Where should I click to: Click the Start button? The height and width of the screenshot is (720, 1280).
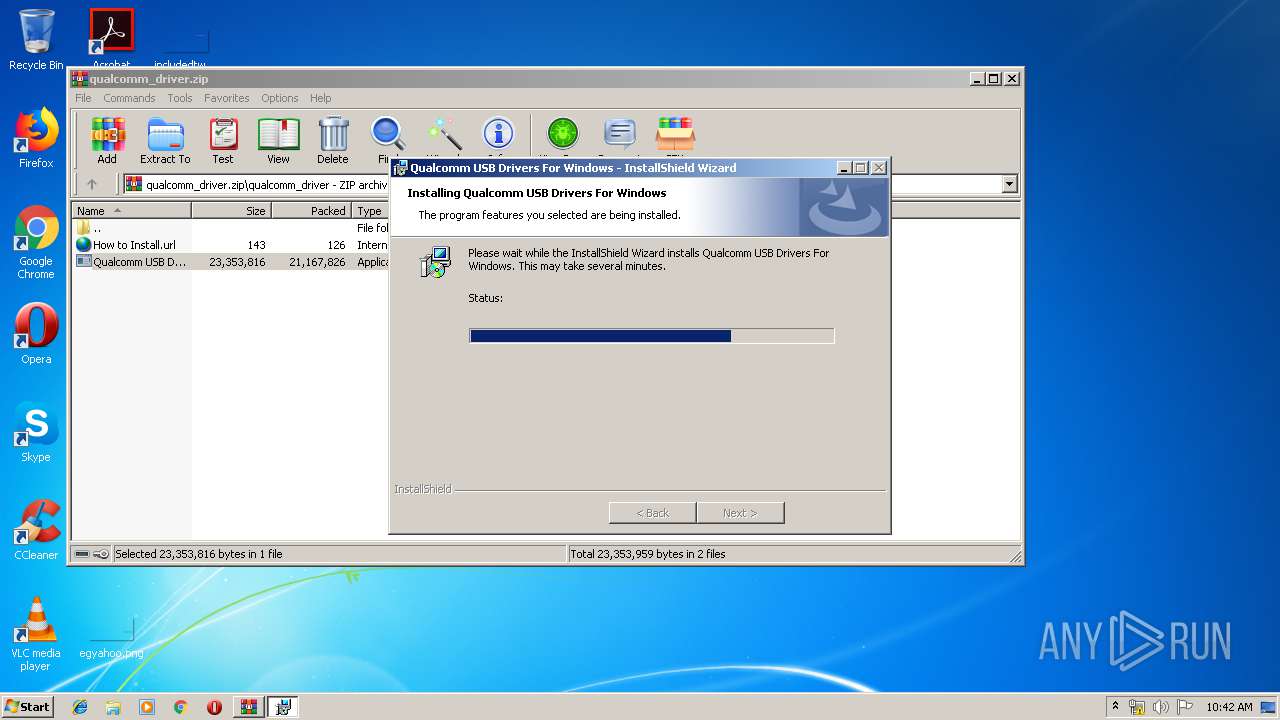pos(27,707)
